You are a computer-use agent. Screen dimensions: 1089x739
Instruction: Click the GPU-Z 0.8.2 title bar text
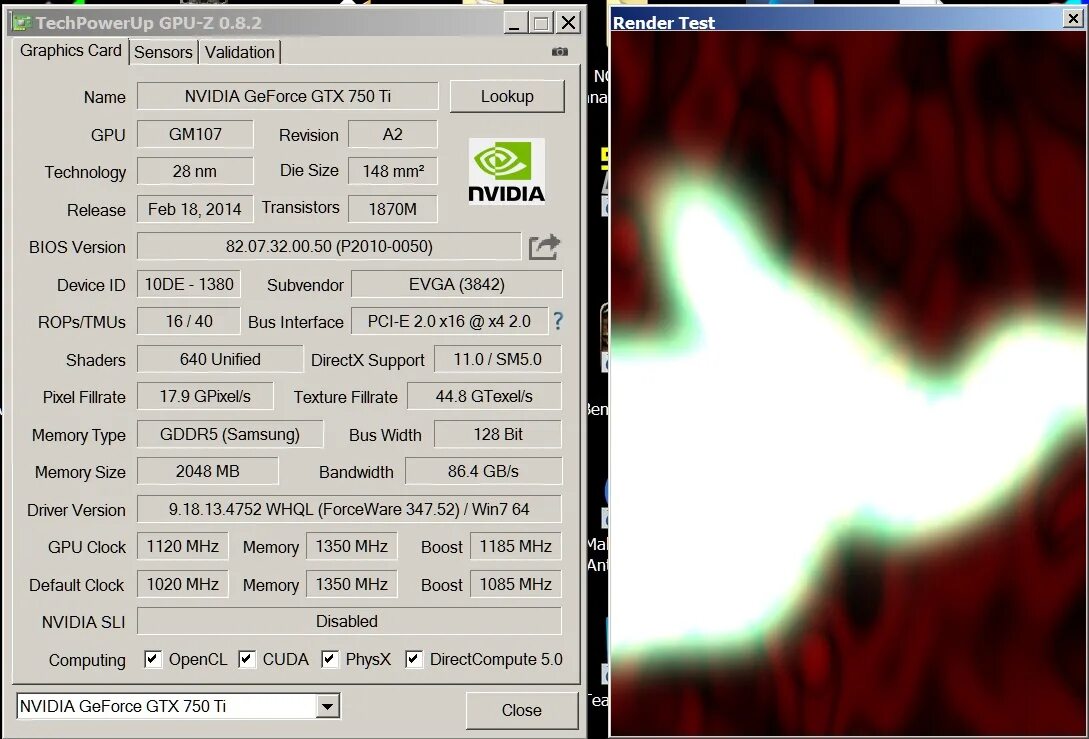tap(149, 23)
